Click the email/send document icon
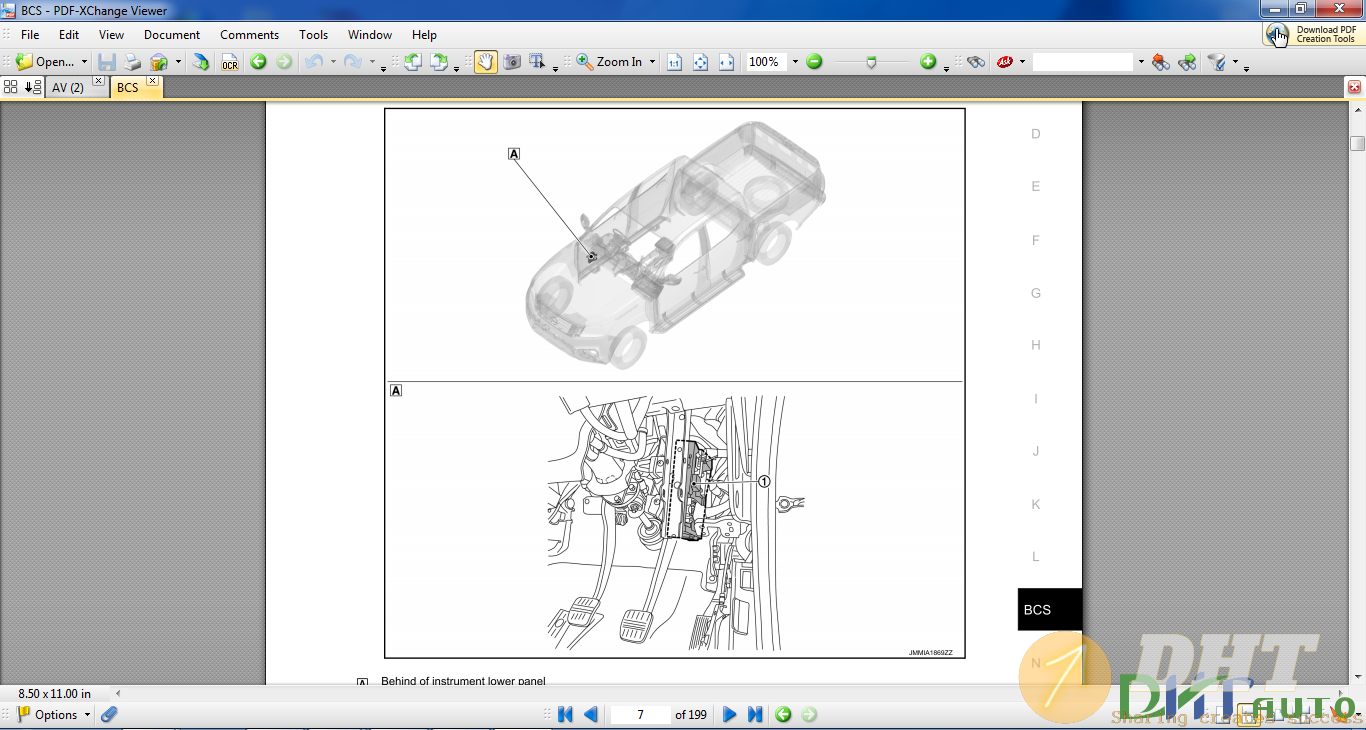The width and height of the screenshot is (1366, 730). [x=159, y=62]
